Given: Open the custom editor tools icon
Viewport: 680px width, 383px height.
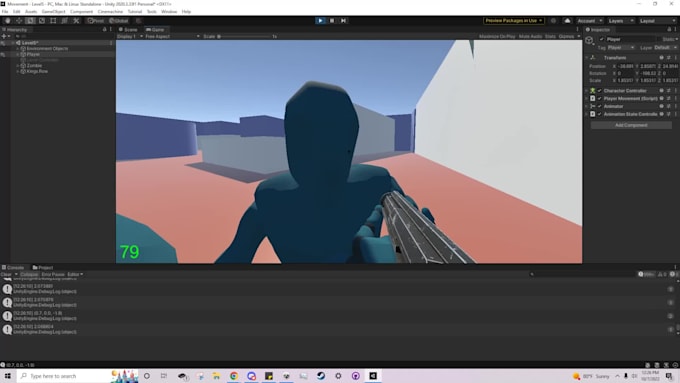Looking at the screenshot, I should click(x=76, y=20).
